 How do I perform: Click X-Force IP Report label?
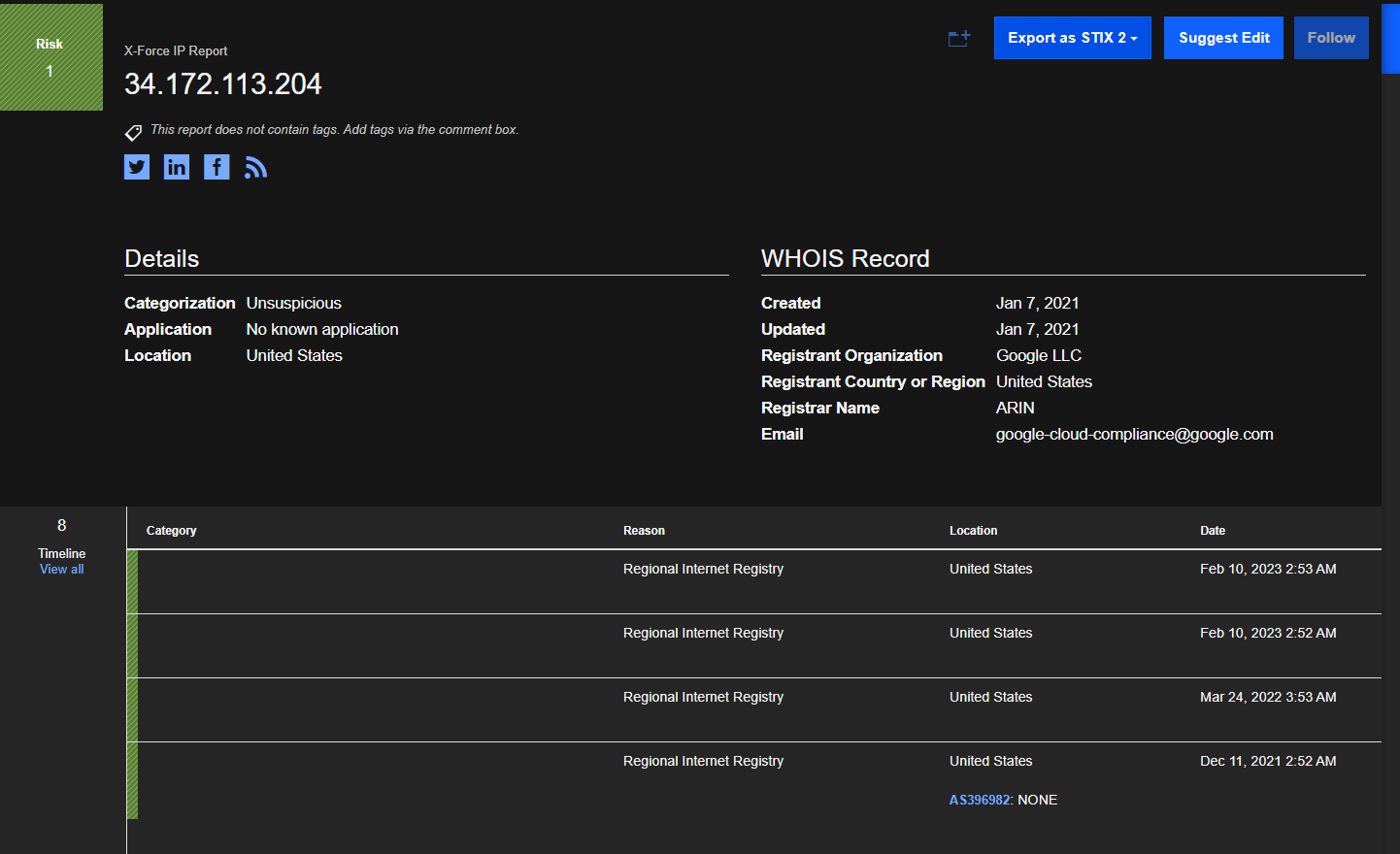(176, 50)
